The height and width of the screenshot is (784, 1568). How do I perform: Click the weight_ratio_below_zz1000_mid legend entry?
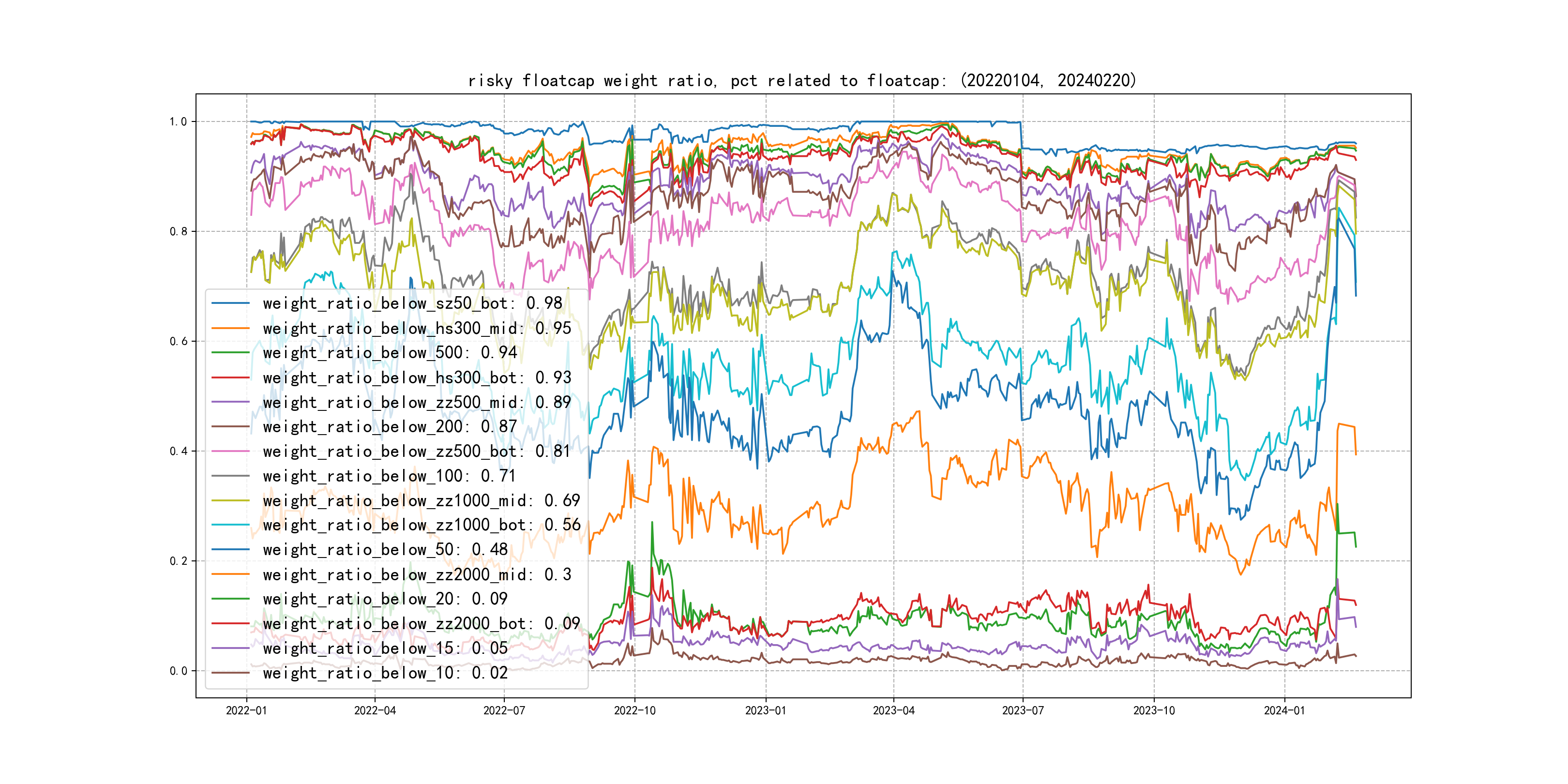[x=421, y=500]
